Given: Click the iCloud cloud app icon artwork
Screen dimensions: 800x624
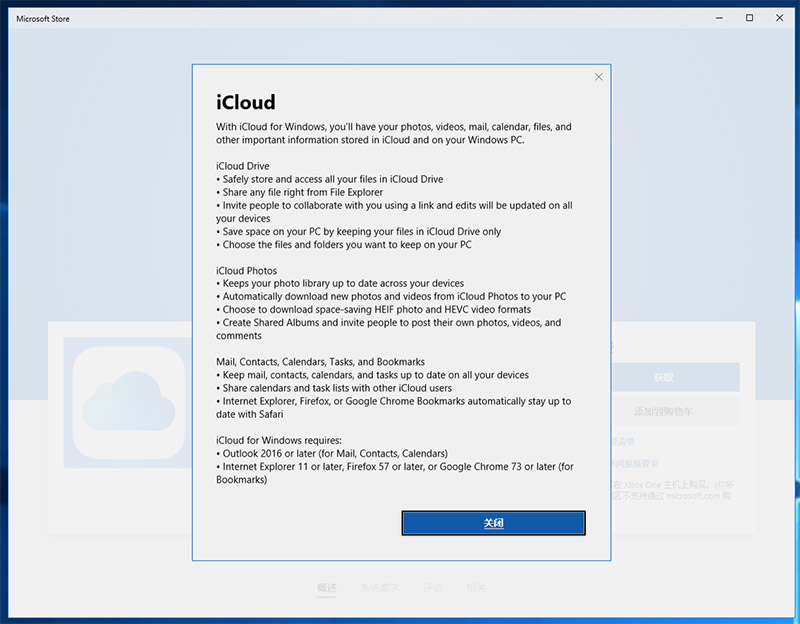Looking at the screenshot, I should click(127, 398).
